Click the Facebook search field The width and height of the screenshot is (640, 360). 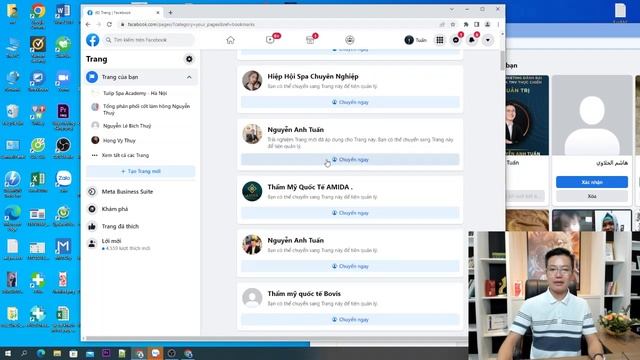click(x=149, y=40)
